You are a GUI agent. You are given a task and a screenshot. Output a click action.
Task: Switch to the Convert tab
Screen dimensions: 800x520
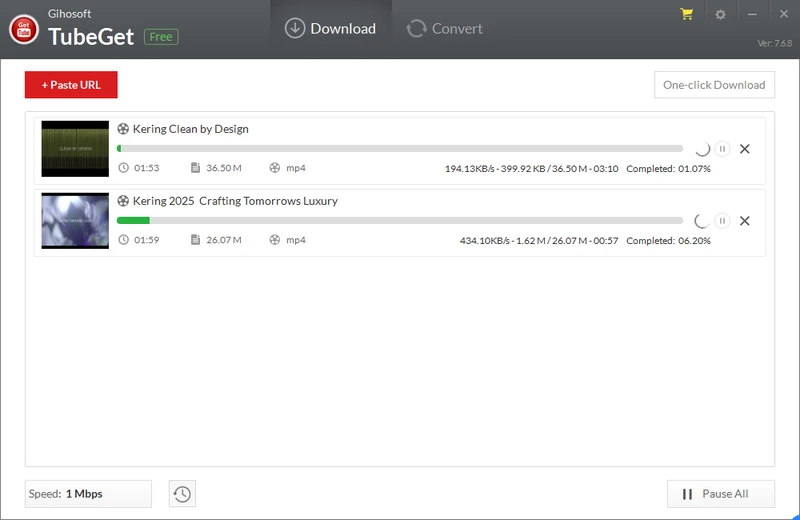[444, 29]
